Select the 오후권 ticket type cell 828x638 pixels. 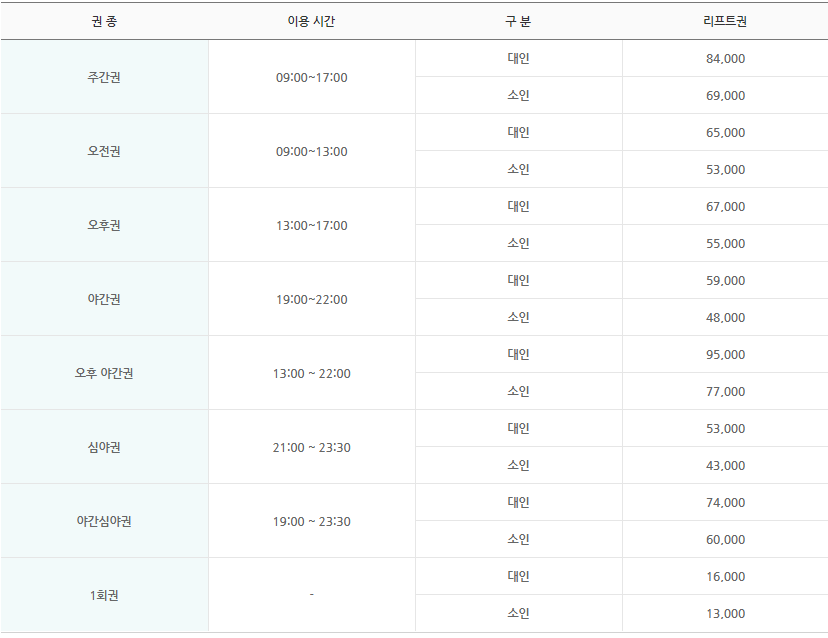pos(104,225)
